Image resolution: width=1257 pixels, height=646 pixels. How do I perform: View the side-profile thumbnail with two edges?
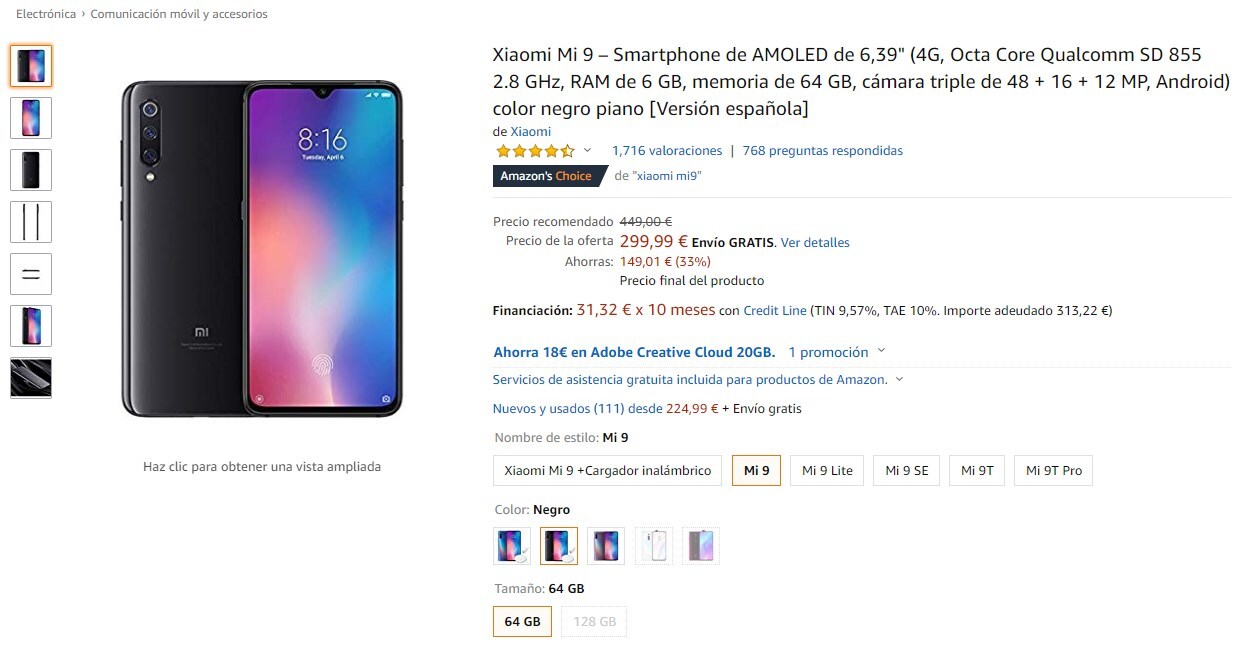31,222
